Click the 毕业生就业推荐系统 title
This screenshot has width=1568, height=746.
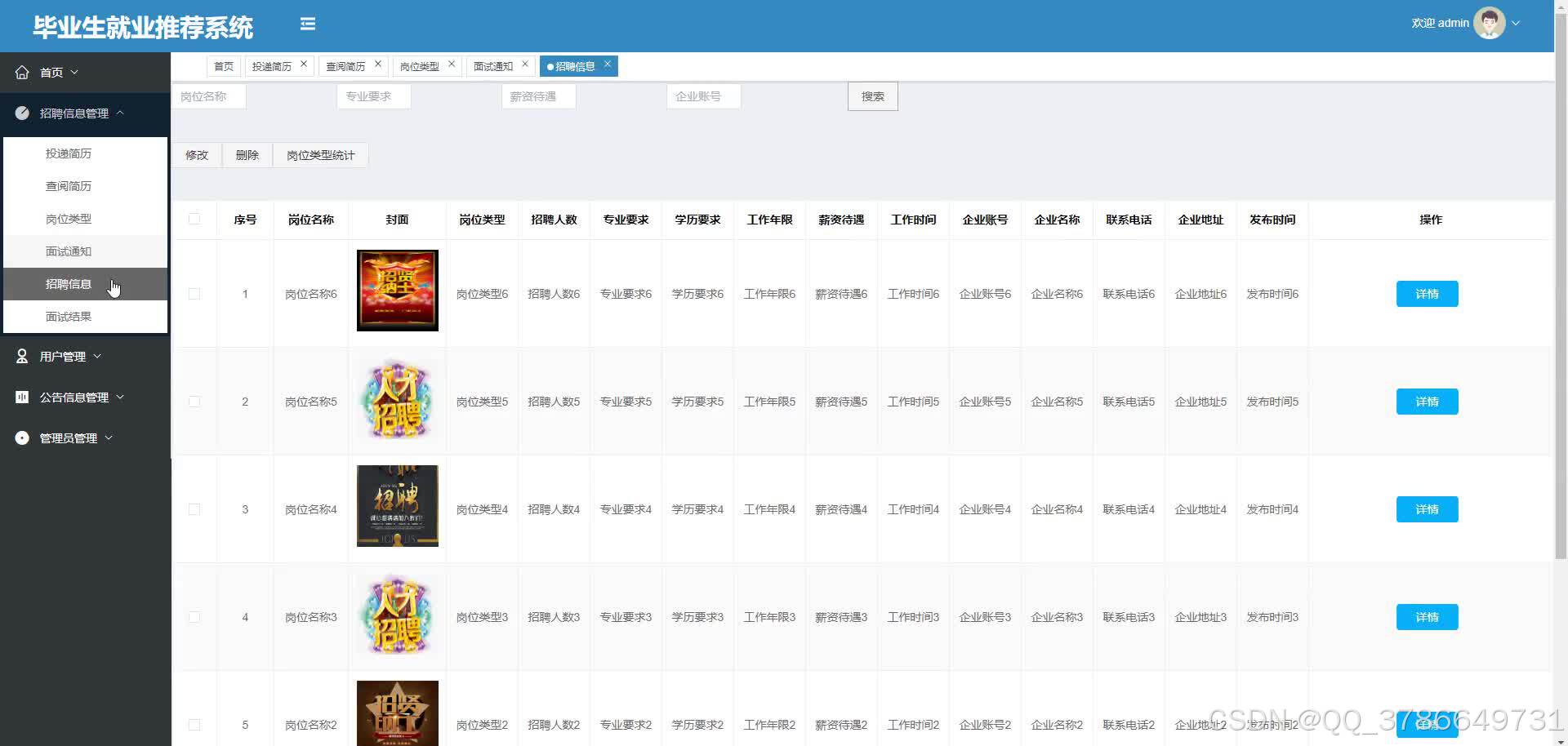143,28
